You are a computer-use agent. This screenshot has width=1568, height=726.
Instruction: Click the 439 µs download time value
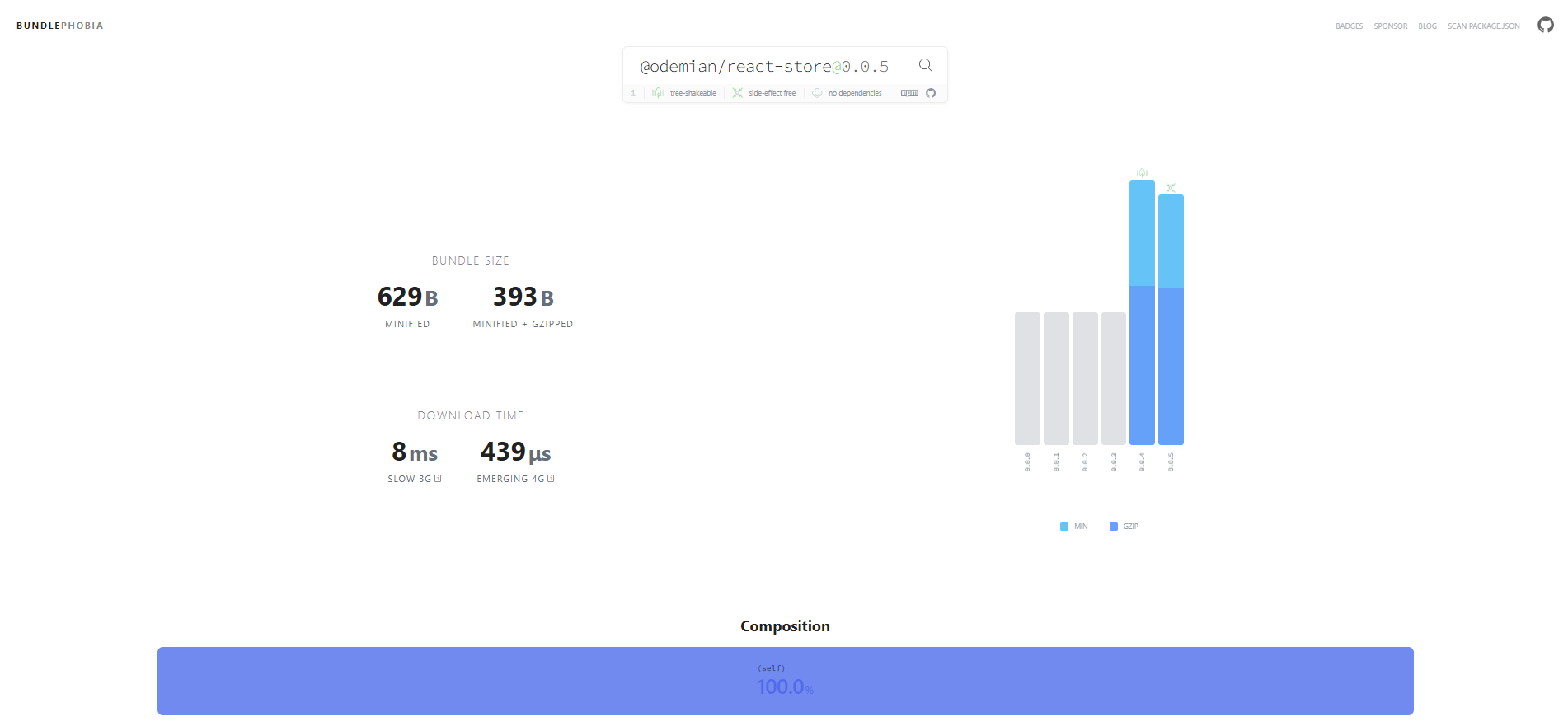(515, 452)
